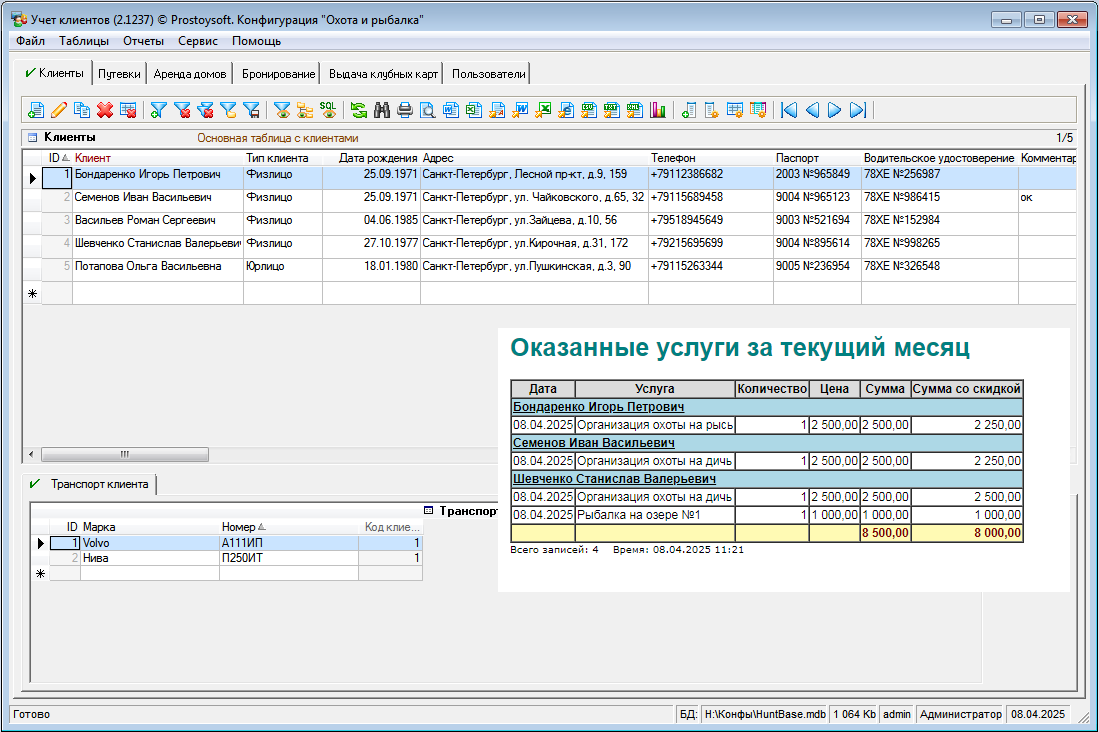Click the pencil edit record icon
This screenshot has height=732, width=1099.
[59, 110]
